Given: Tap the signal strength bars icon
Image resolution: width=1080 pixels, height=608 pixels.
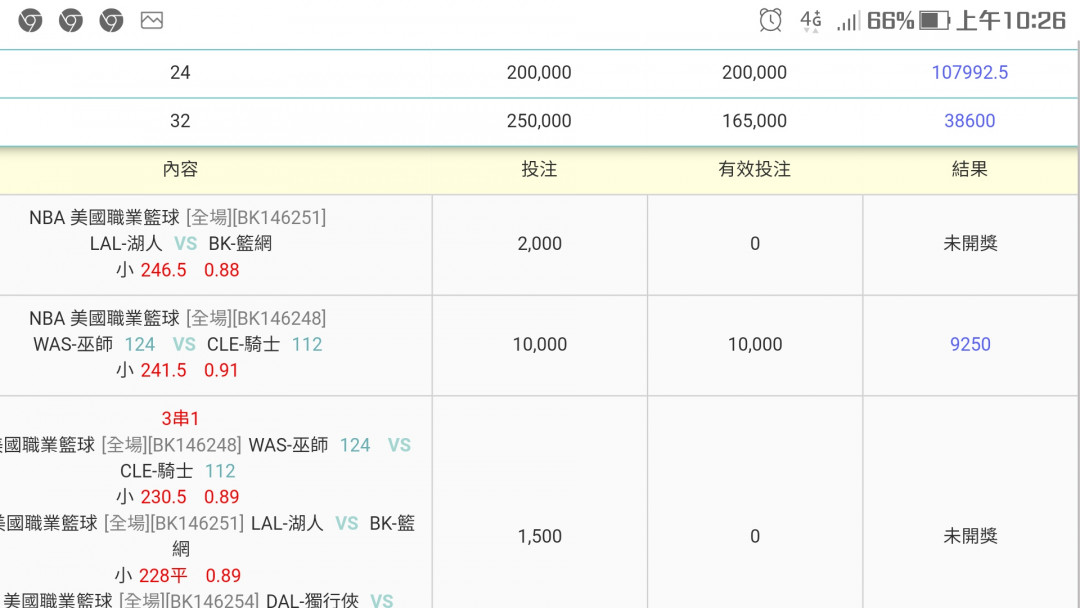Looking at the screenshot, I should tap(848, 22).
